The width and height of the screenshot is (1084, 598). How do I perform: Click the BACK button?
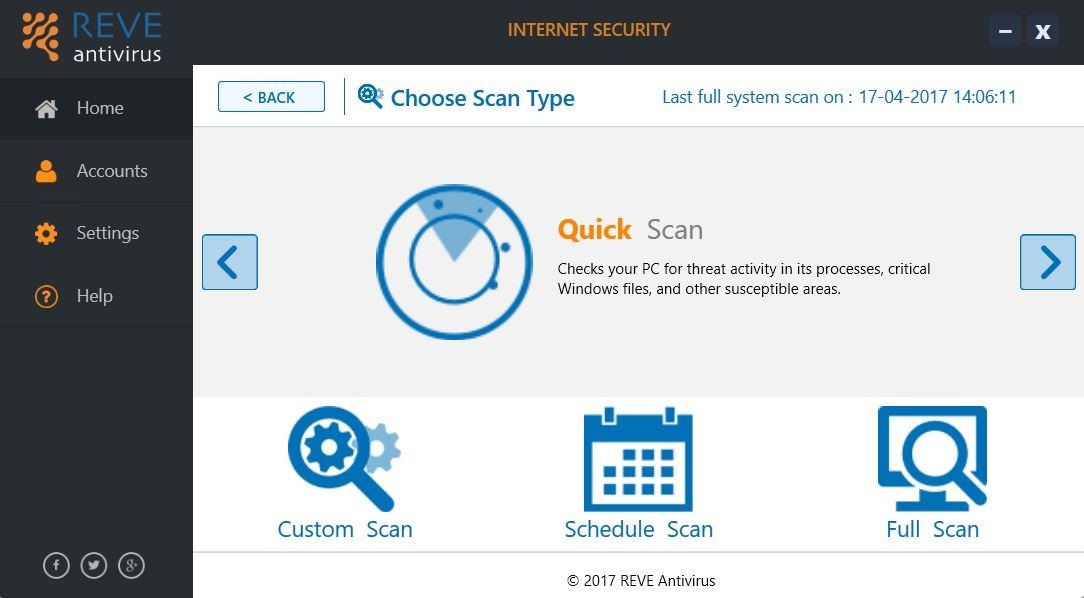(x=271, y=97)
